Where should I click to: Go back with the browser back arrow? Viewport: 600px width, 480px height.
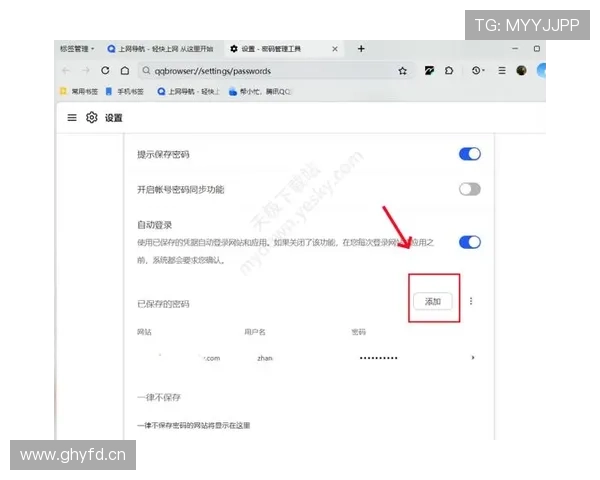coord(66,70)
